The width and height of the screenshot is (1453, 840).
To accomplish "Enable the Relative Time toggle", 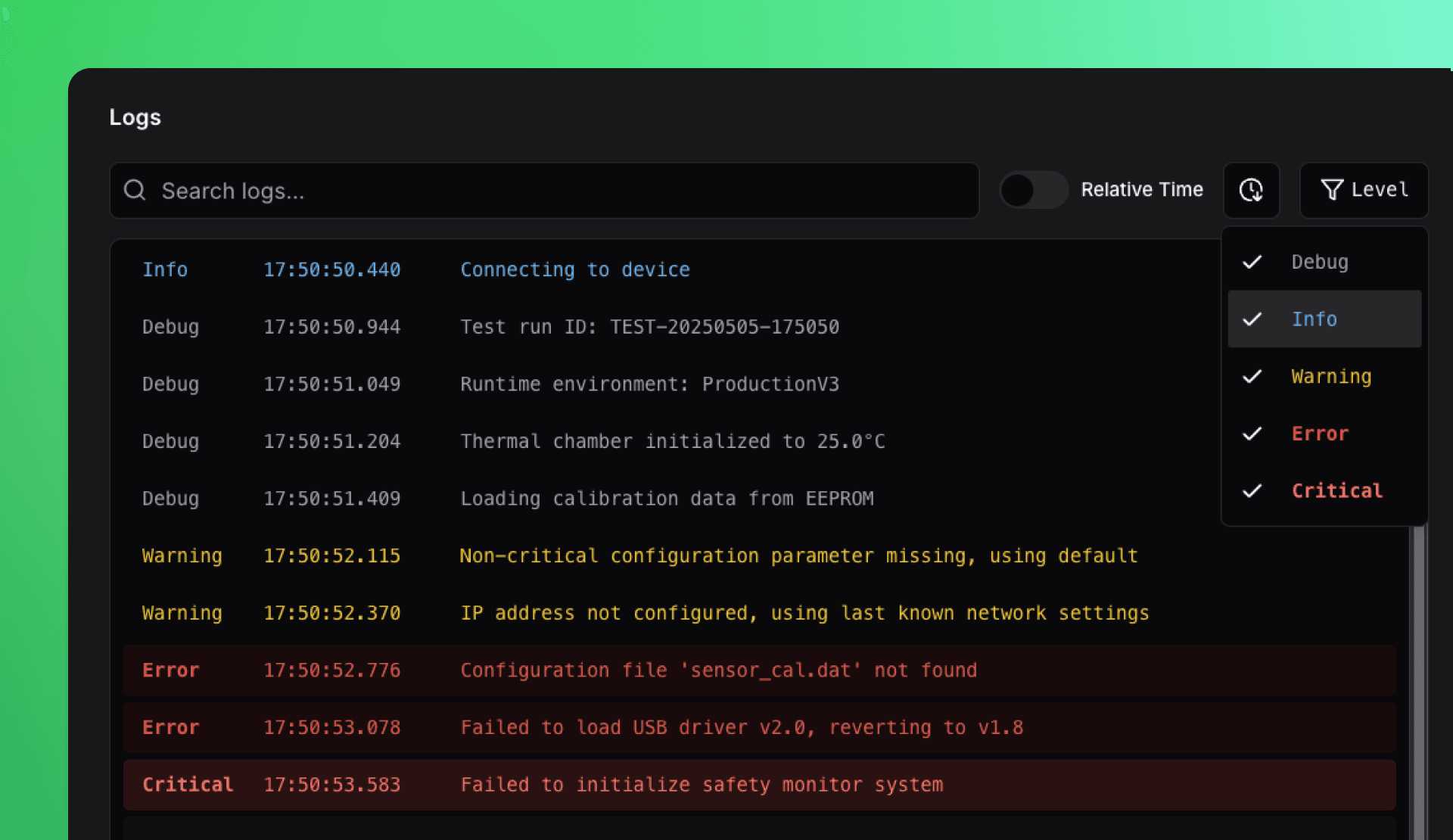I will click(1034, 190).
